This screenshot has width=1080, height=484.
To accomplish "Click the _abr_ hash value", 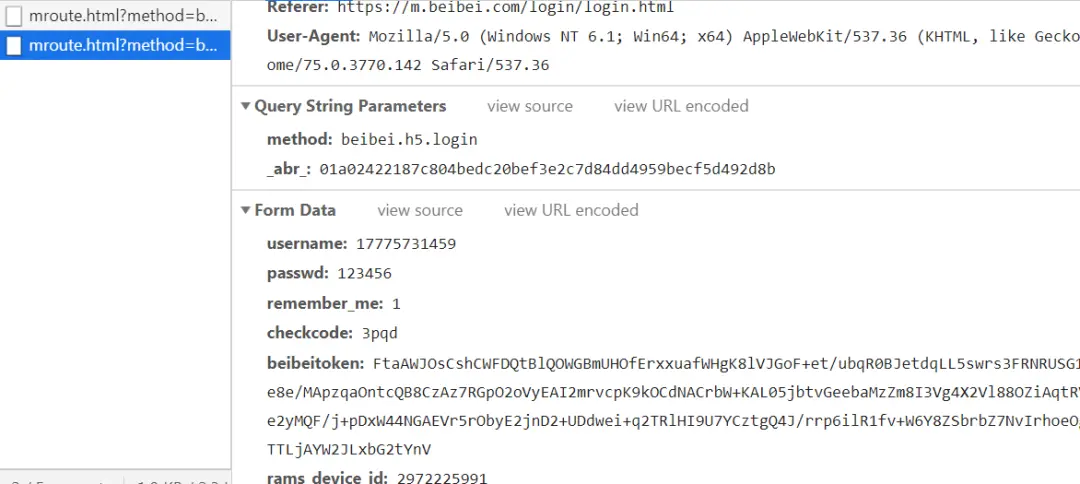I will coord(548,169).
